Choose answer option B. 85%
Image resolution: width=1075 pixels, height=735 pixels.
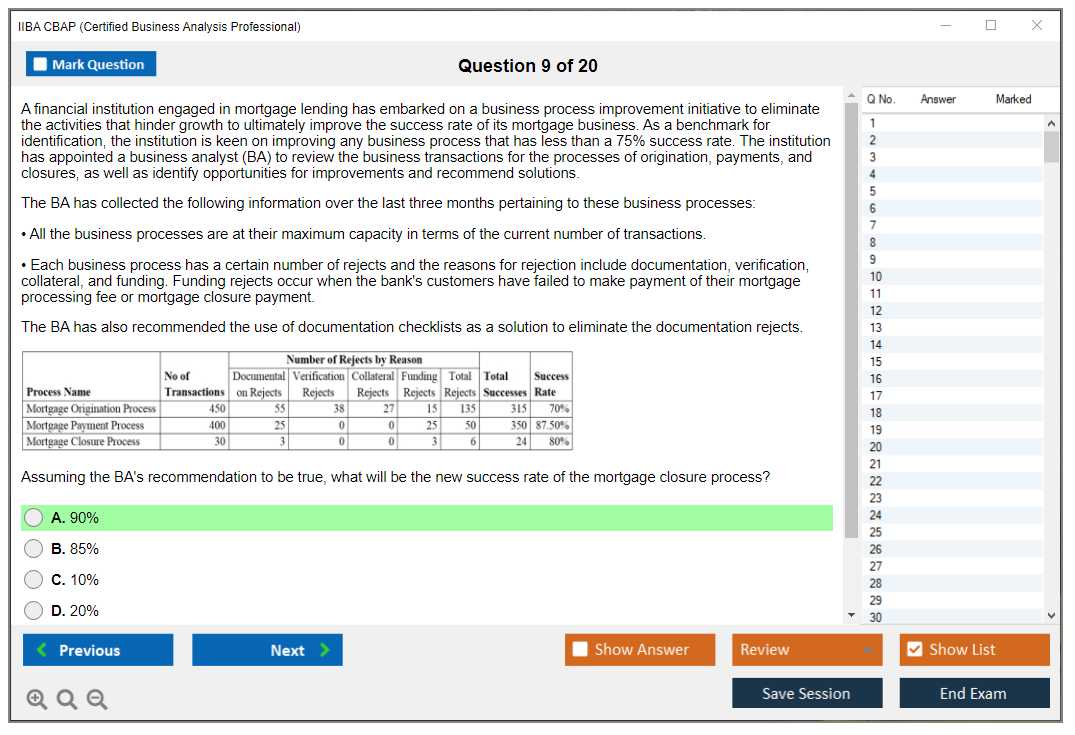click(x=34, y=549)
